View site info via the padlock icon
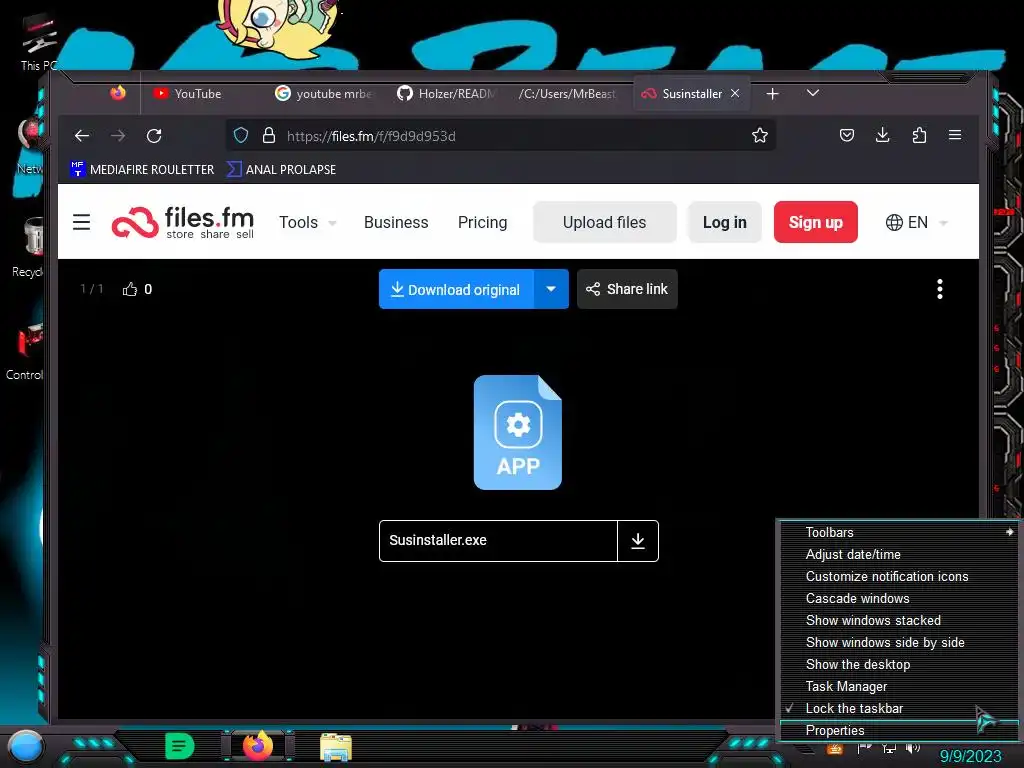The width and height of the screenshot is (1024, 768). (268, 135)
